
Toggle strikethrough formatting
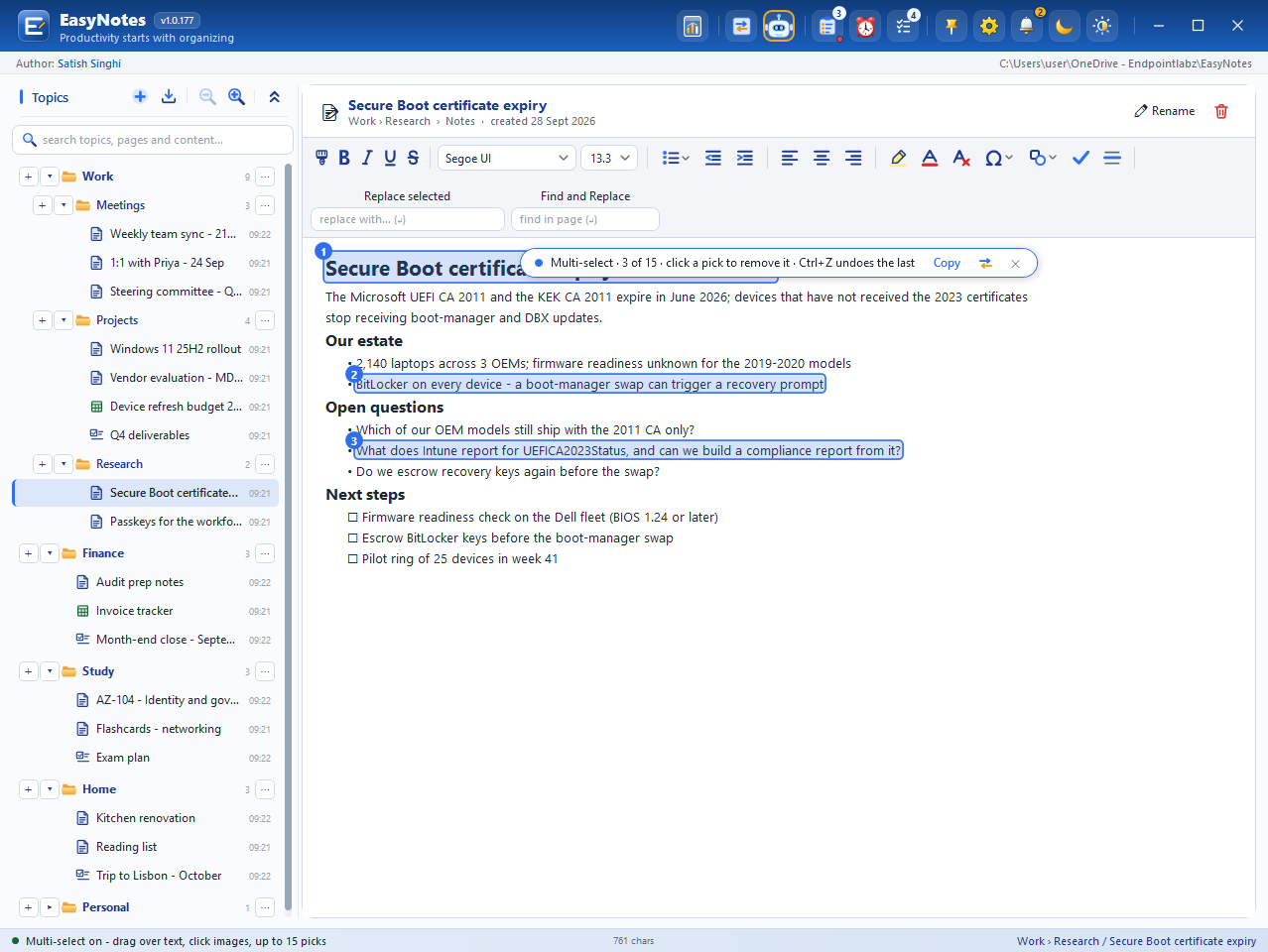413,158
